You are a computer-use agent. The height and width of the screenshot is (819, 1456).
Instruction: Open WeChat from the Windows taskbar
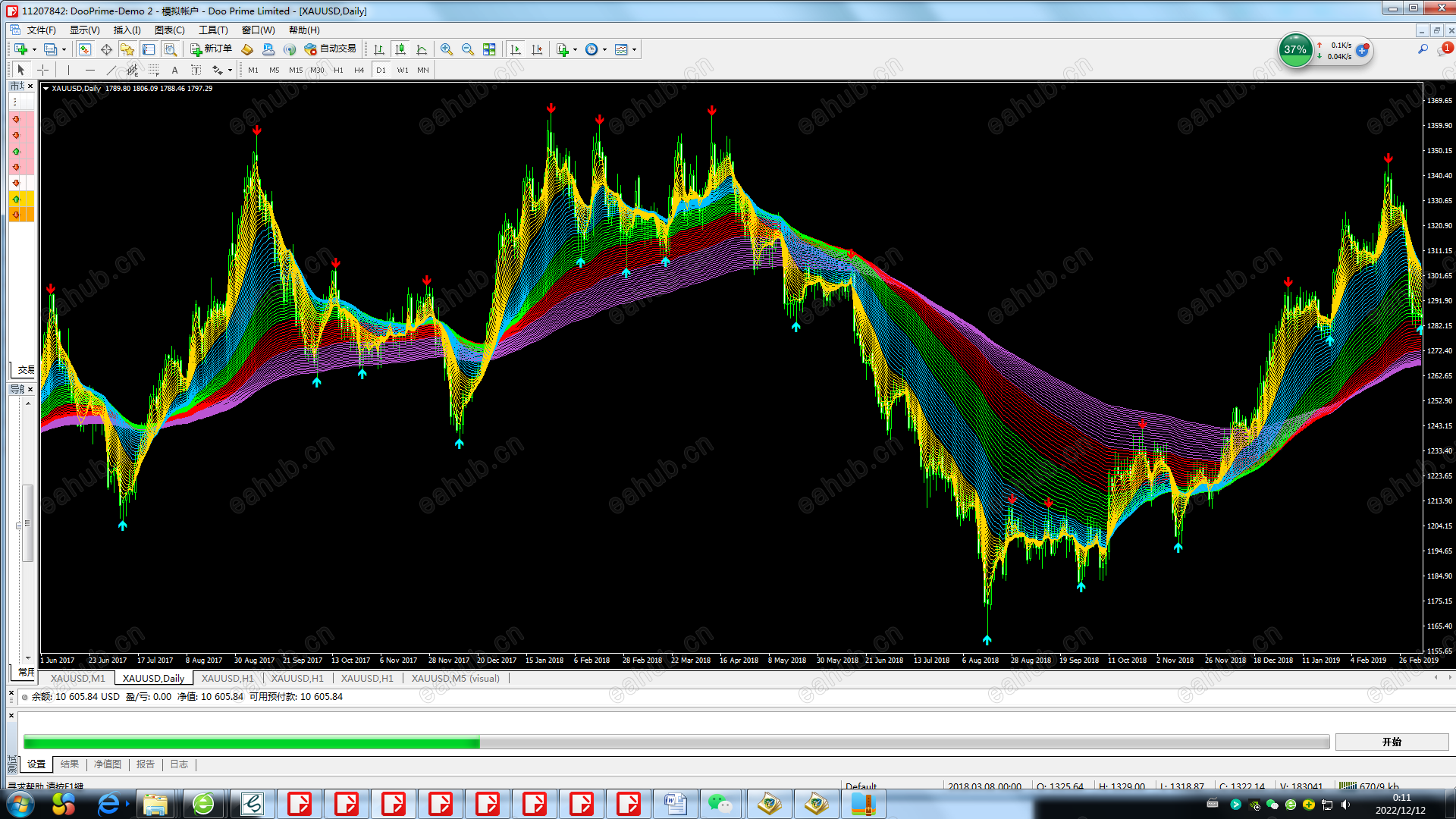pos(719,804)
